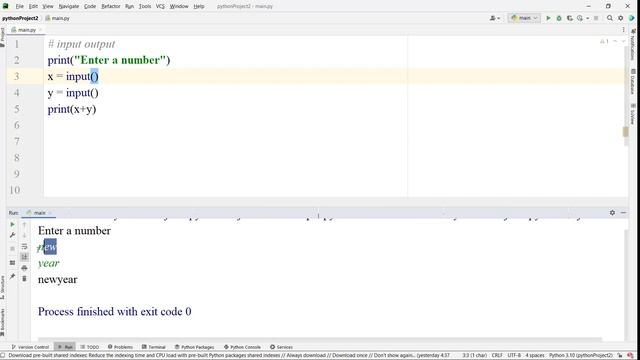This screenshot has height=360, width=640.
Task: Open the Services tool window
Action: coord(281,347)
